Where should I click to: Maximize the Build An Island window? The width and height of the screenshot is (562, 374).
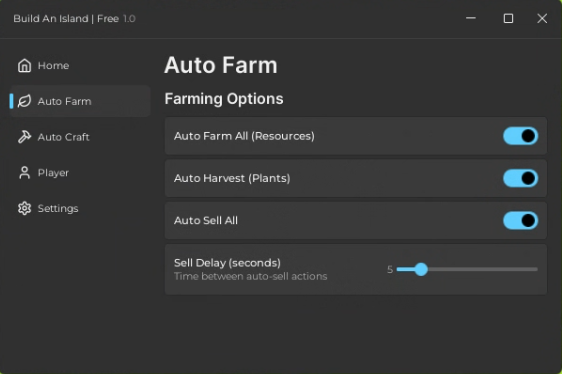click(x=508, y=18)
